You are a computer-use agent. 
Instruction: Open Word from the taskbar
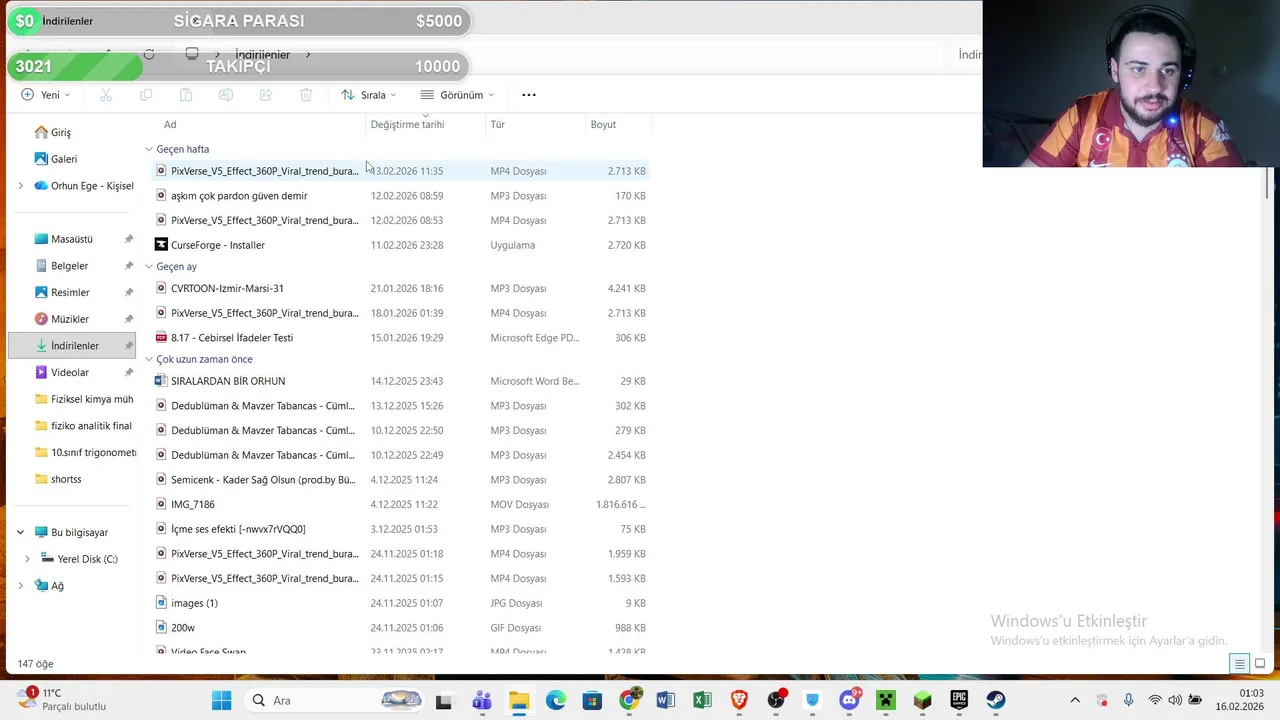click(666, 700)
